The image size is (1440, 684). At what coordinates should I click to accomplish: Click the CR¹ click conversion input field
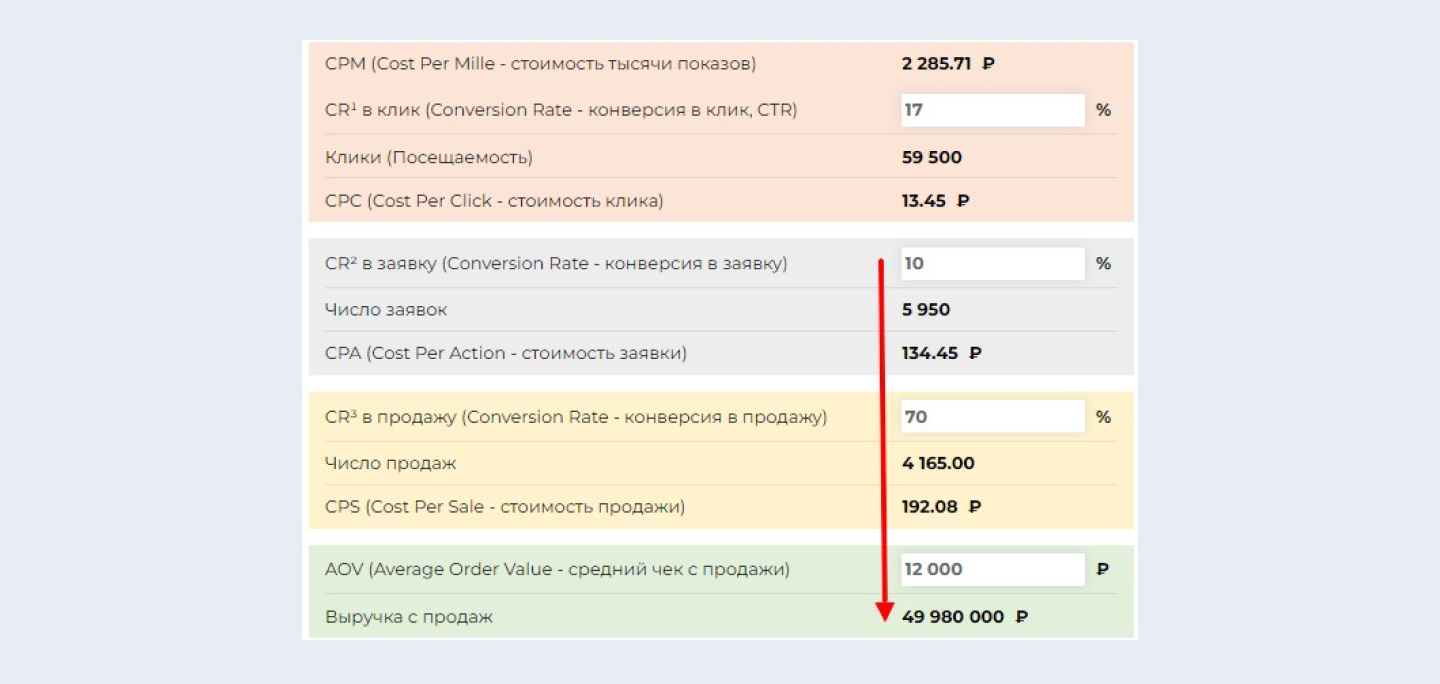tap(992, 110)
